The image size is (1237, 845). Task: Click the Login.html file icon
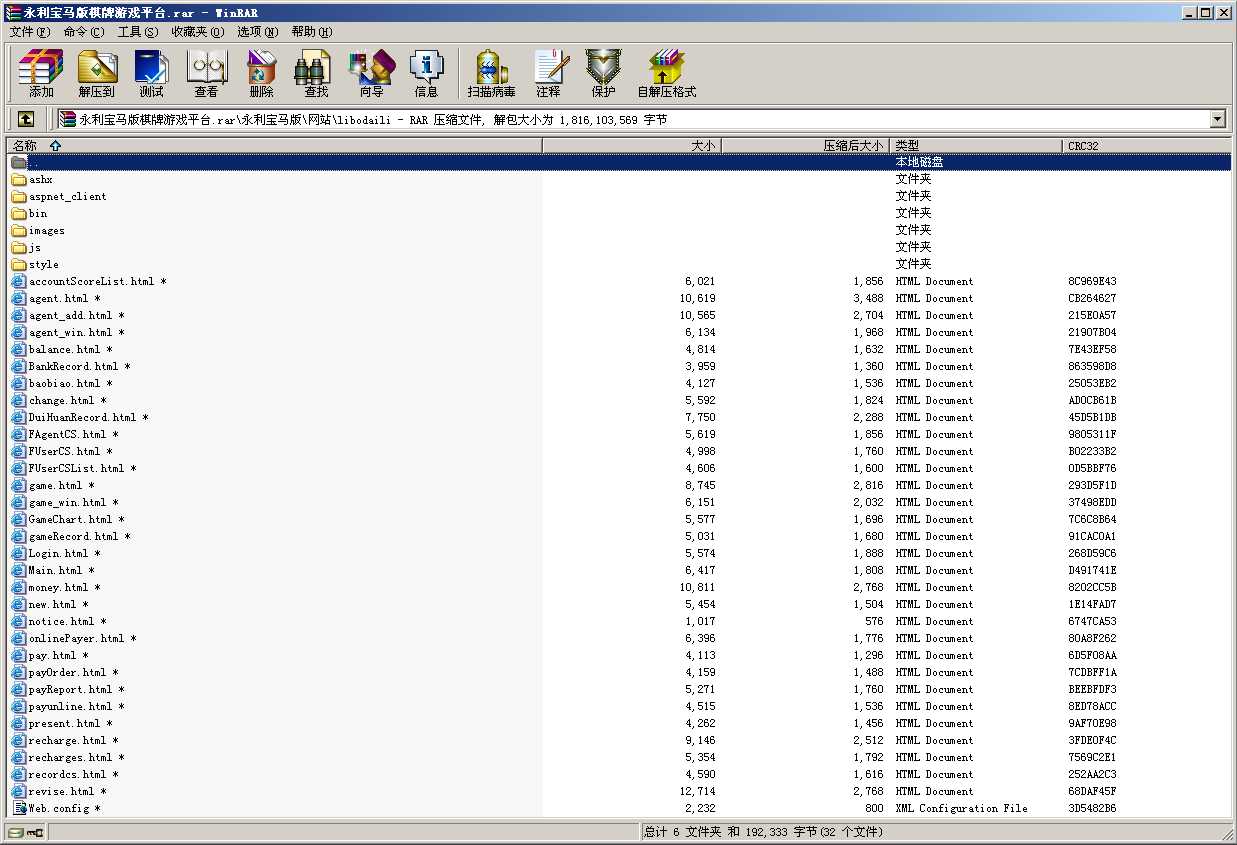coord(18,553)
